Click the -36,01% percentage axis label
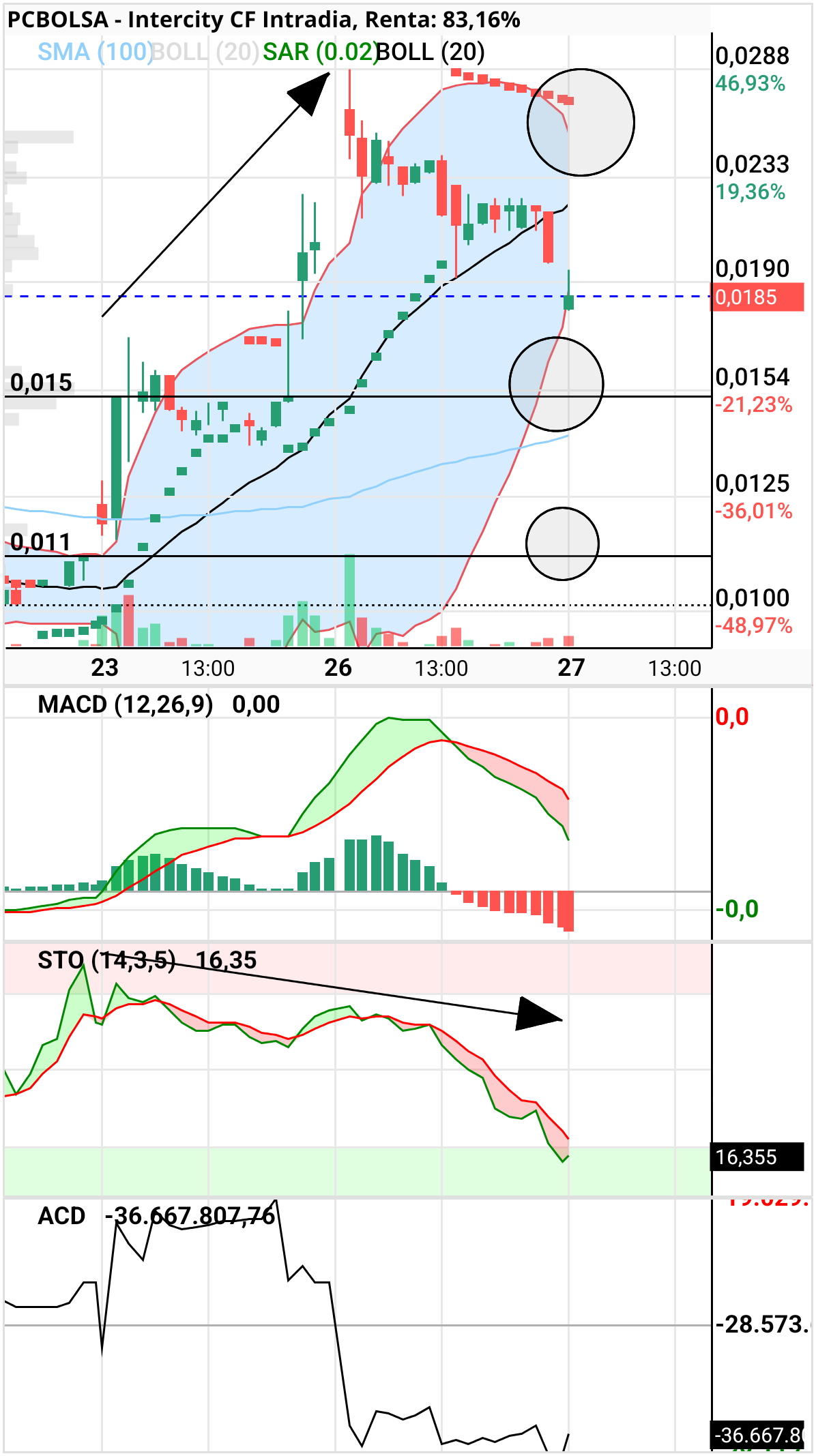This screenshot has width=816, height=1456. pyautogui.click(x=754, y=511)
